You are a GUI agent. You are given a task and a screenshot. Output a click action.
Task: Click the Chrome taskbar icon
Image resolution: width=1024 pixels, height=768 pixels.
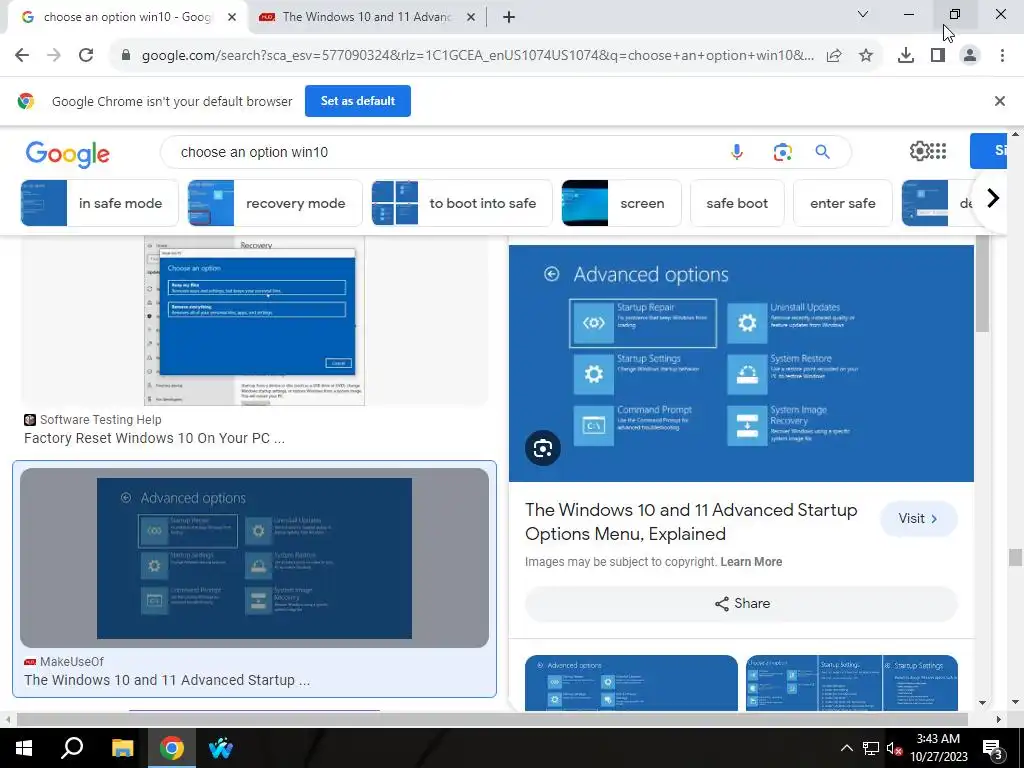[172, 748]
